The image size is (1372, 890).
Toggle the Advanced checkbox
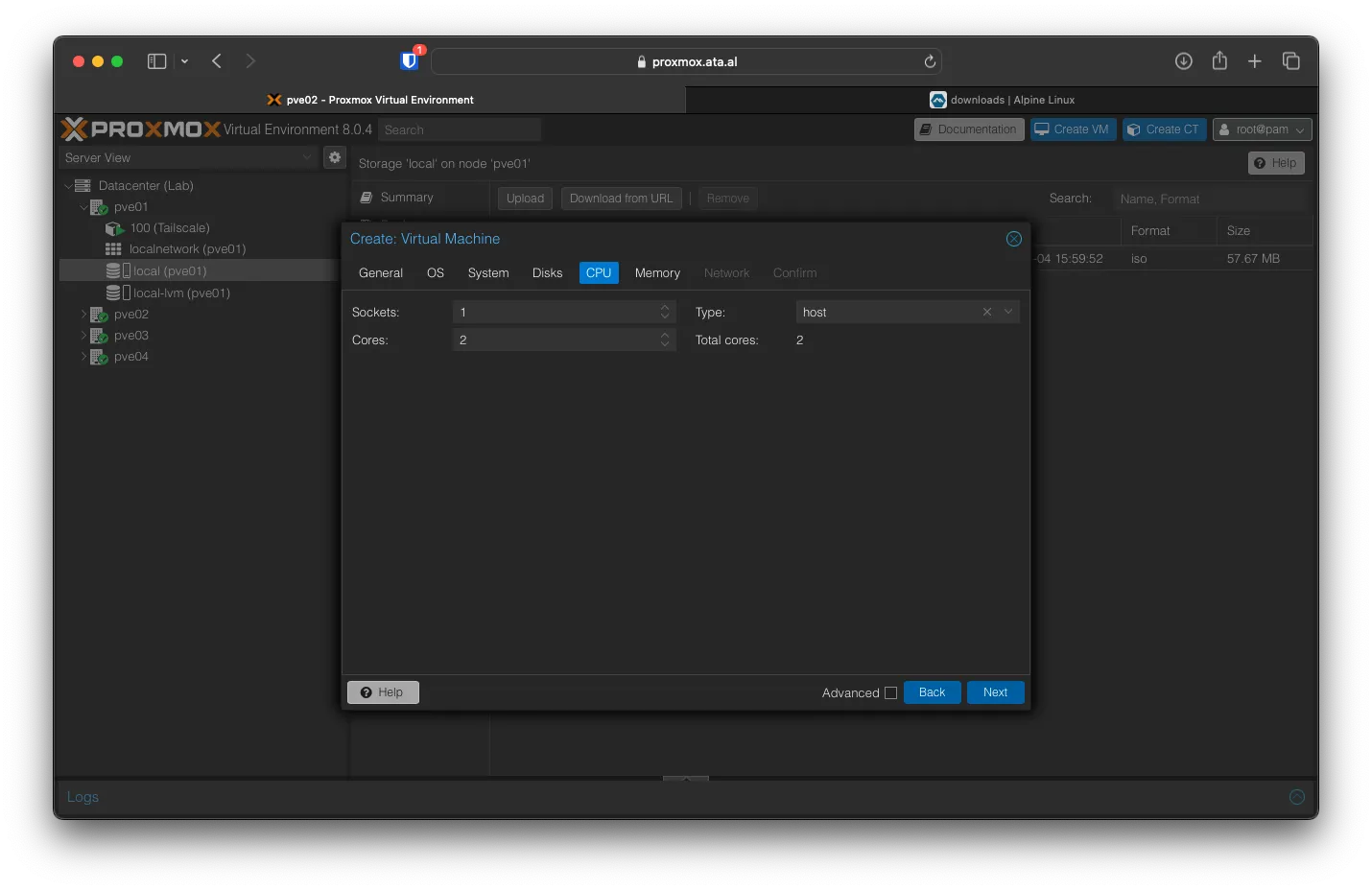coord(891,692)
